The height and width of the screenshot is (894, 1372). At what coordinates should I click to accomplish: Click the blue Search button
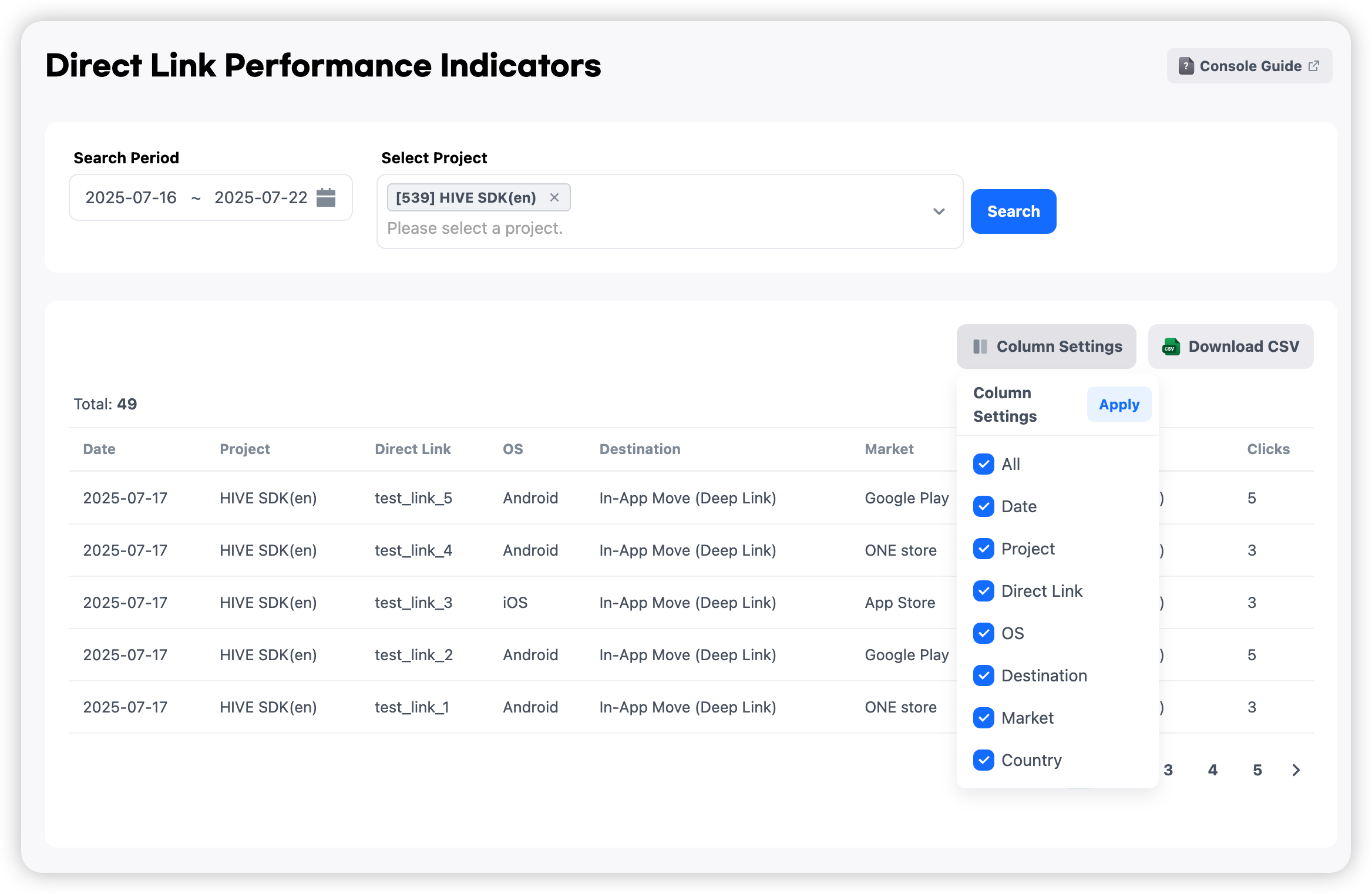[1013, 211]
